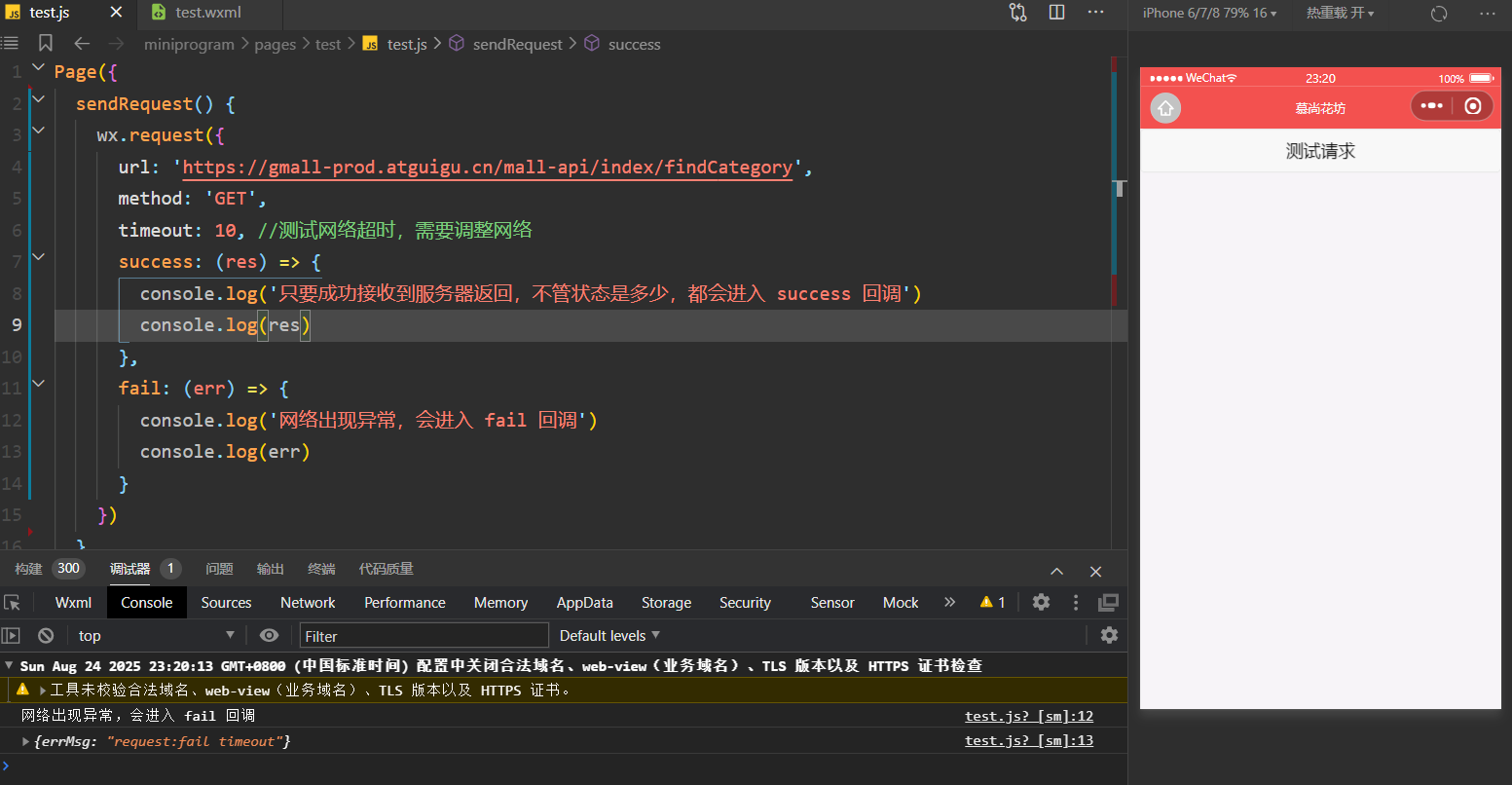This screenshot has width=1512, height=785.
Task: Open the Sensor devtools tab
Action: [x=832, y=603]
